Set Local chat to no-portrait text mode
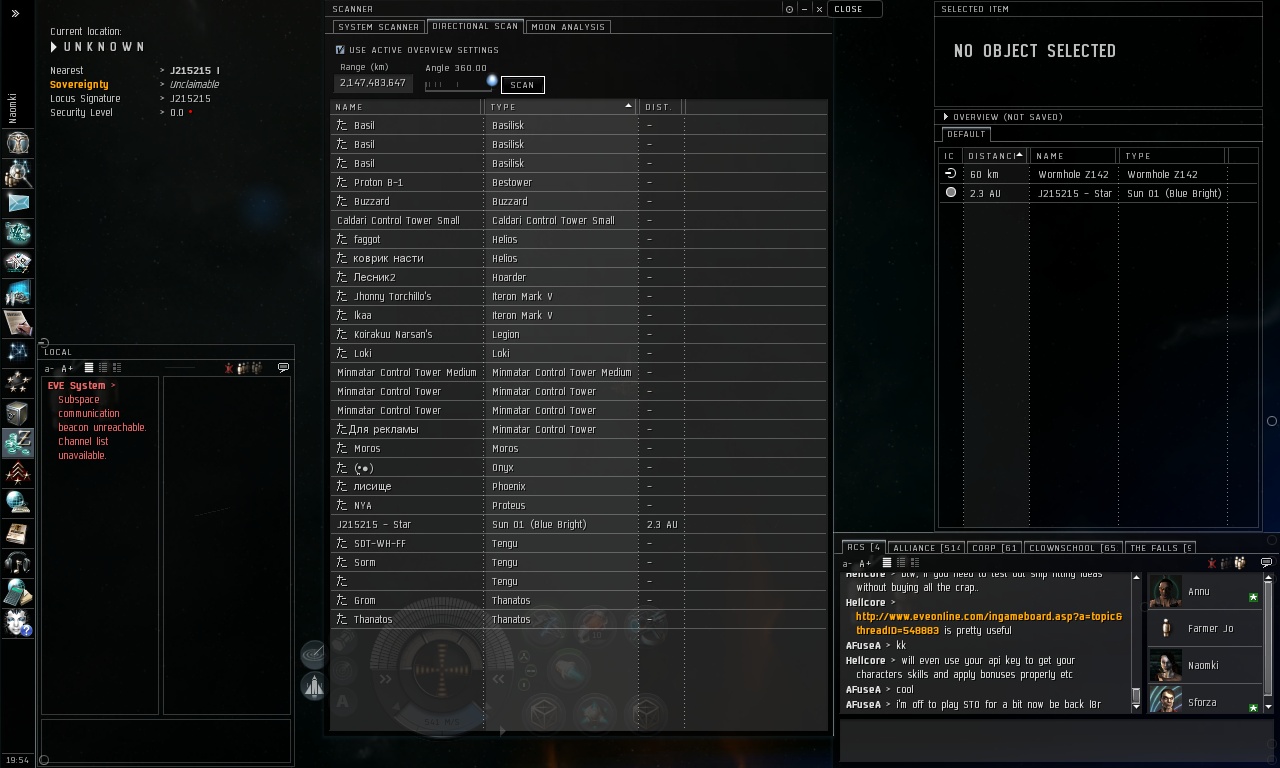 click(89, 368)
